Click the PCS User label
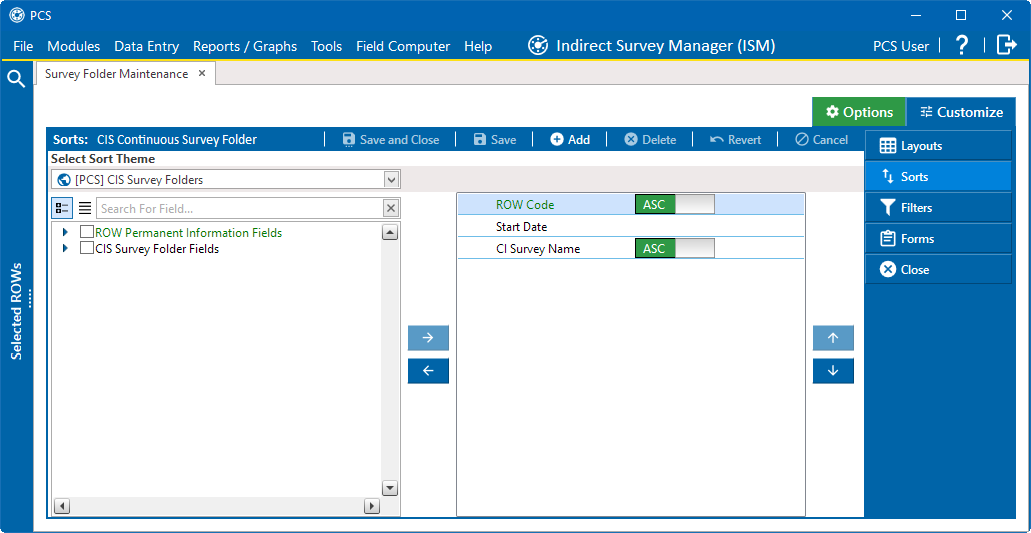This screenshot has height=533, width=1031. (901, 46)
